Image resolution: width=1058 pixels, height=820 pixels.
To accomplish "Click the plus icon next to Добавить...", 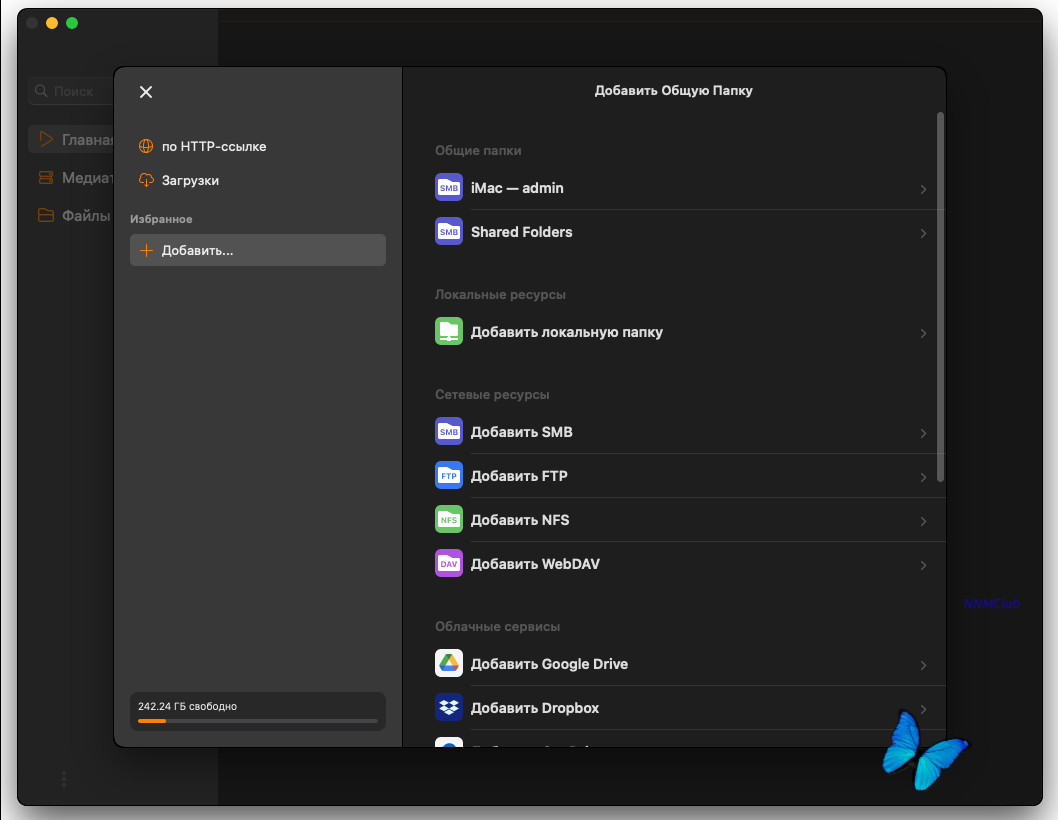I will [146, 250].
